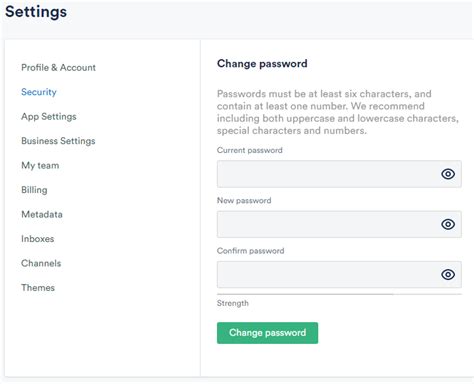This screenshot has width=474, height=384.
Task: Click the password Strength meter bar
Action: (339, 294)
